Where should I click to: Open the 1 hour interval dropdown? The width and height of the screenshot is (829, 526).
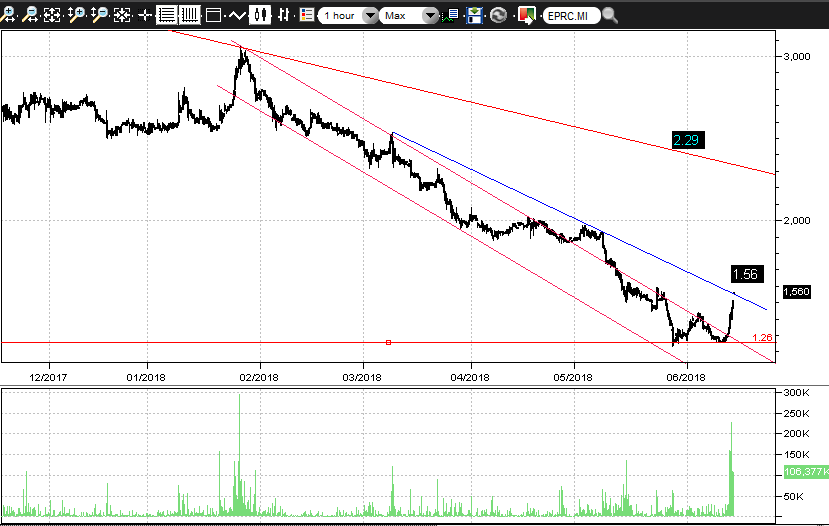coord(348,16)
